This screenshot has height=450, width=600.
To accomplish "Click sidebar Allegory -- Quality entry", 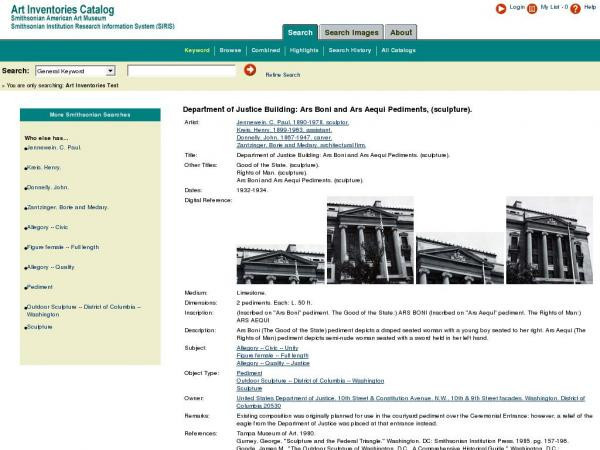I will [51, 267].
